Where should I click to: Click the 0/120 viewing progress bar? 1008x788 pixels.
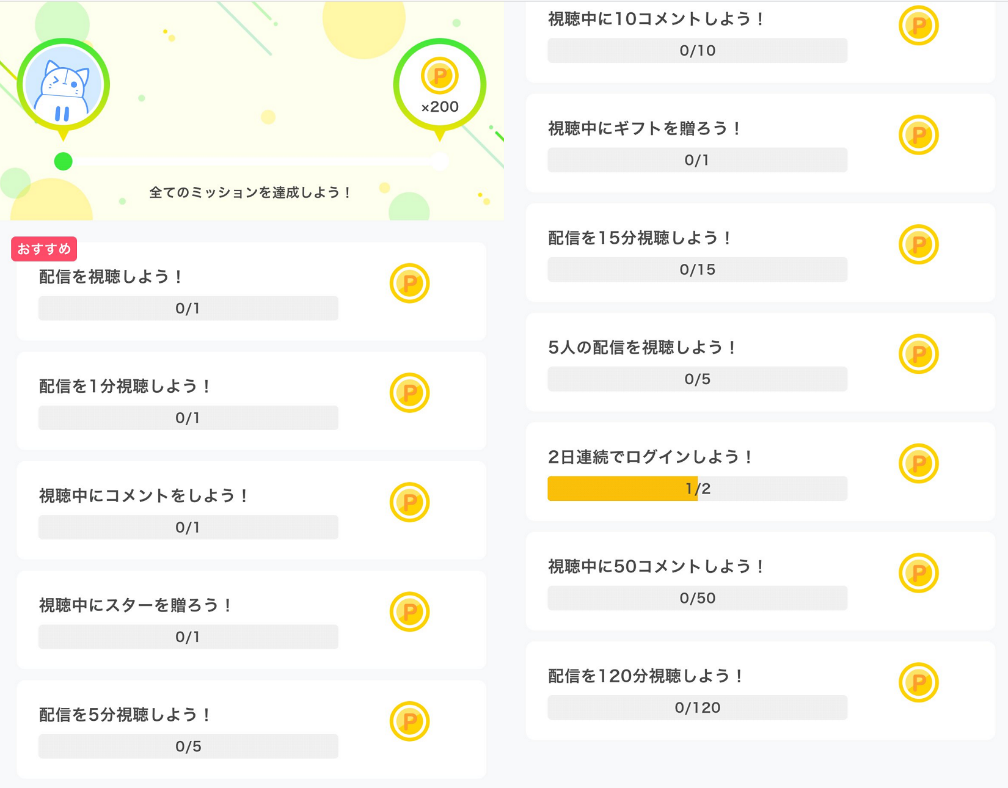698,708
